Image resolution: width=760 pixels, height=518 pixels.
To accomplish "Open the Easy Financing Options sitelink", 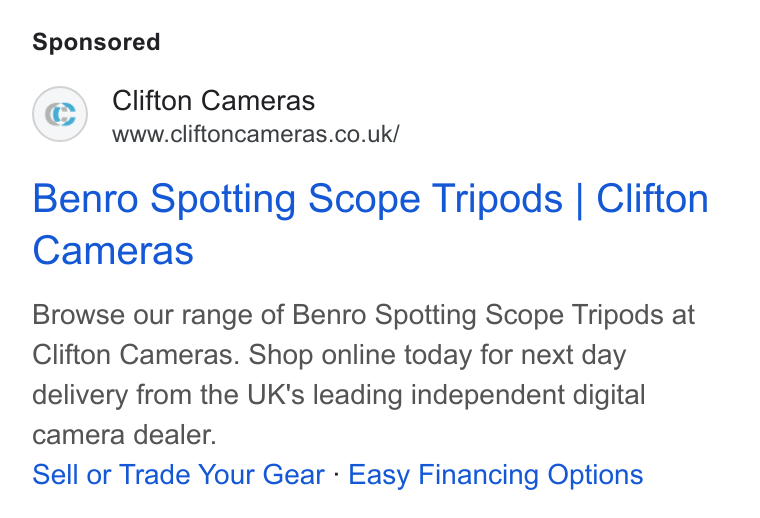I will click(x=495, y=474).
